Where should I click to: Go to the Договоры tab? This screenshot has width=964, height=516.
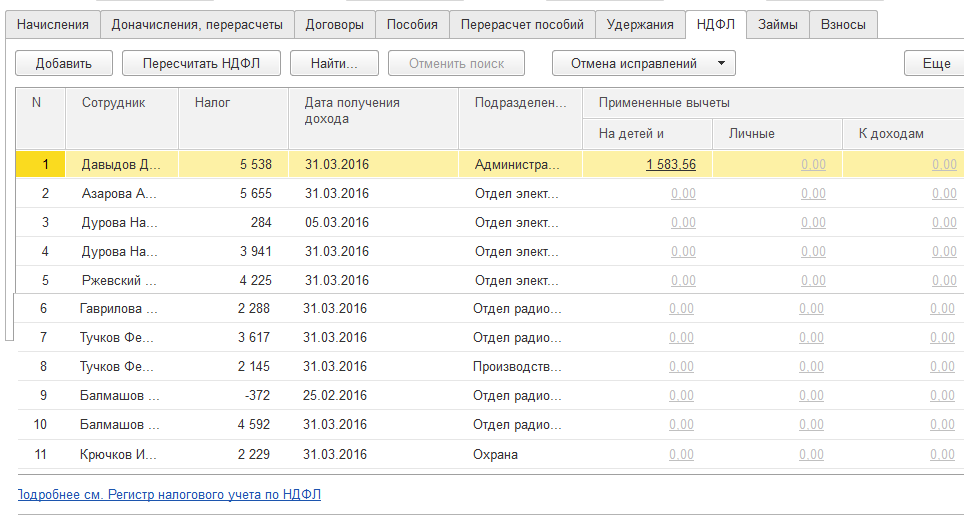click(x=334, y=25)
